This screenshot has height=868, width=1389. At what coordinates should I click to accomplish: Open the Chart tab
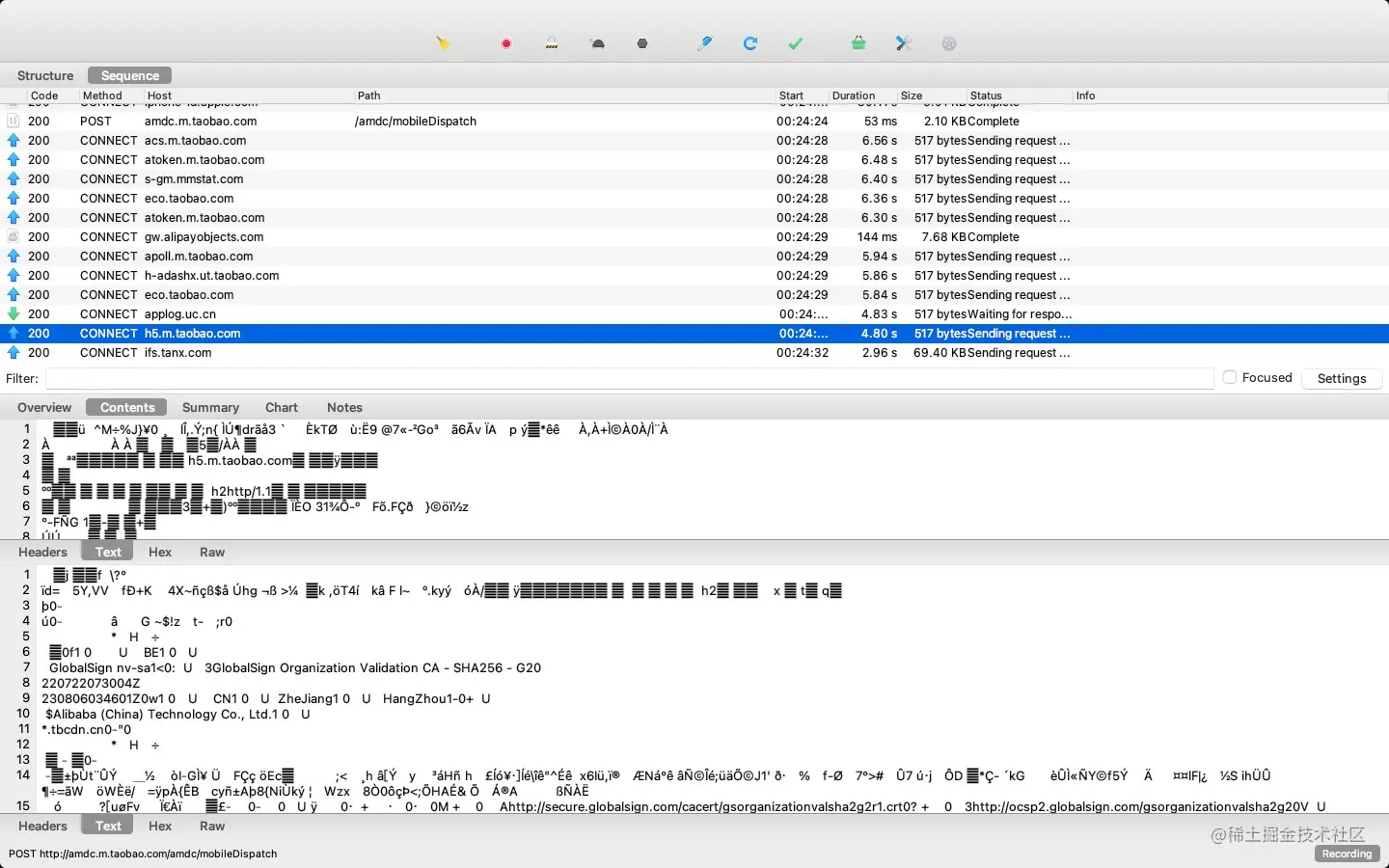[282, 408]
